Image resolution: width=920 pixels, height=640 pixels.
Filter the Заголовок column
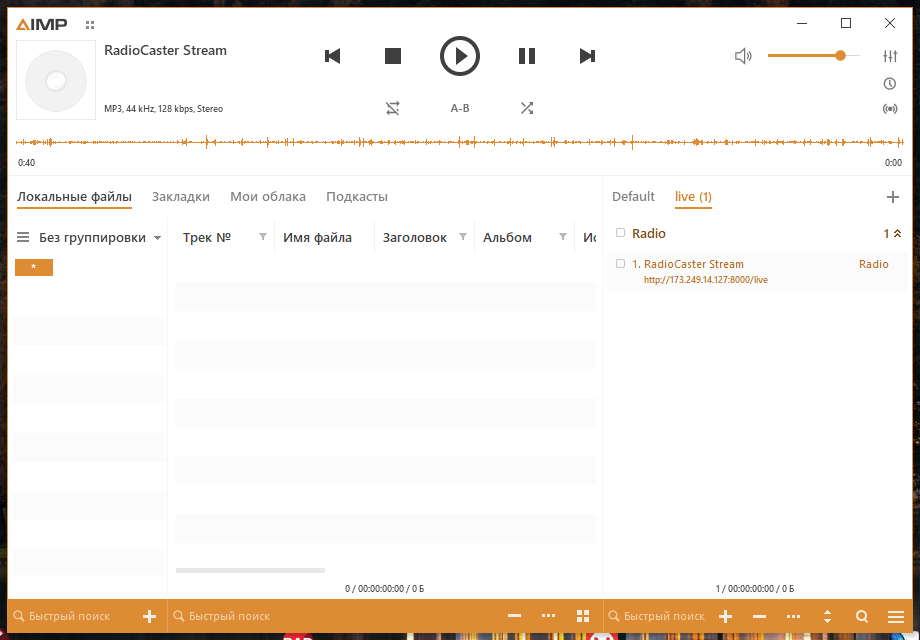click(x=463, y=236)
